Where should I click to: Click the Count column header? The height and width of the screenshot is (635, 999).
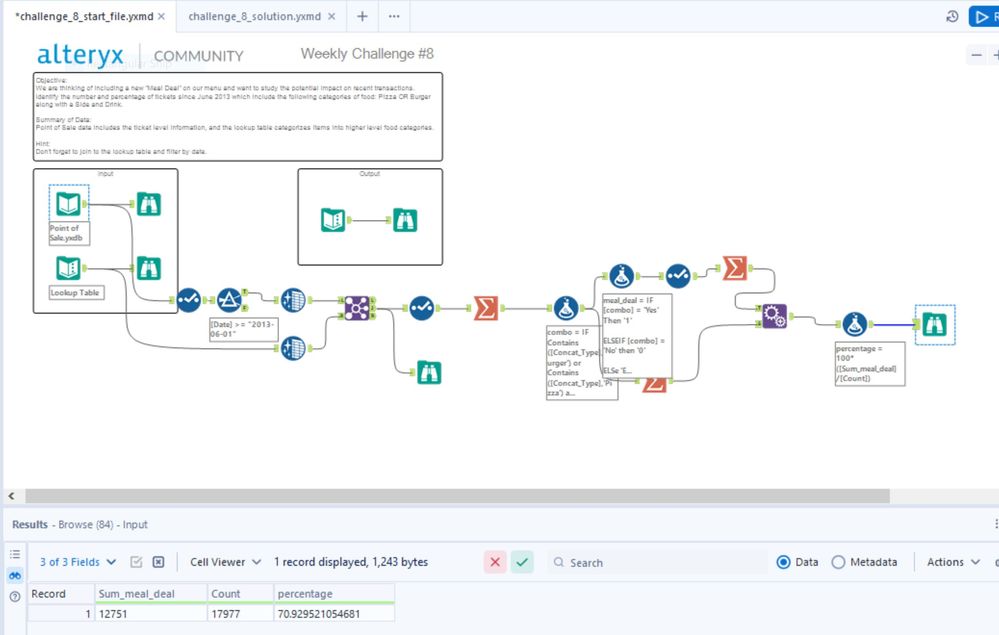pyautogui.click(x=241, y=594)
